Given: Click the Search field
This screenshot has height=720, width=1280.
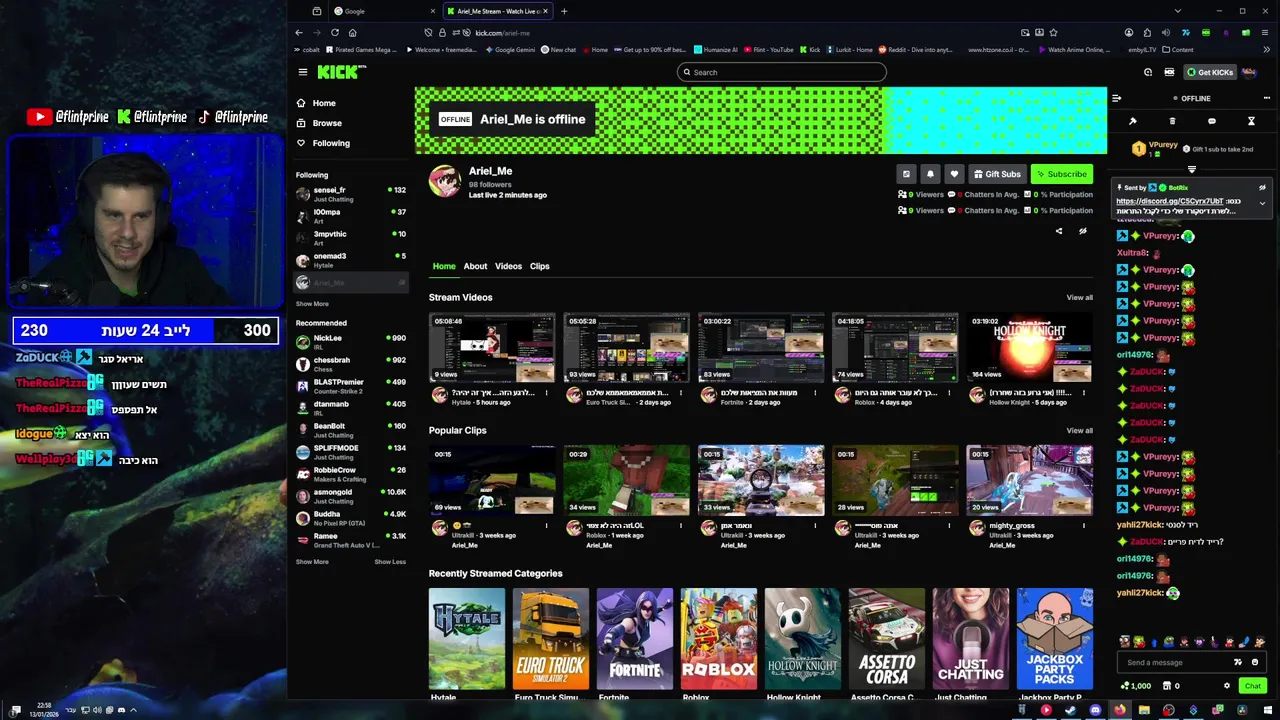Looking at the screenshot, I should (781, 72).
